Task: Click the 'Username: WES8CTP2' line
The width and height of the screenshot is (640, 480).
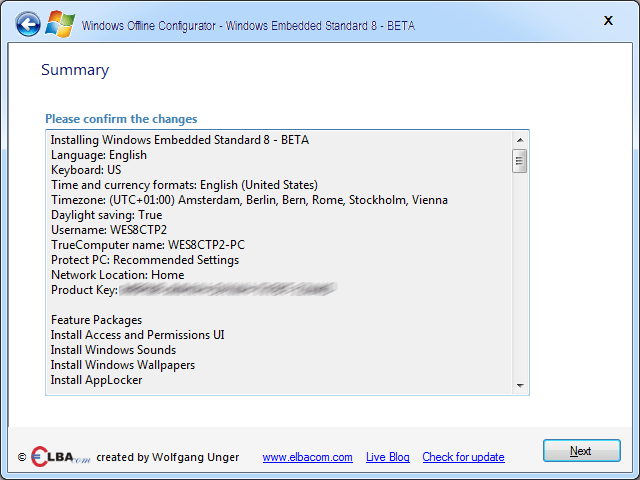Action: [109, 230]
